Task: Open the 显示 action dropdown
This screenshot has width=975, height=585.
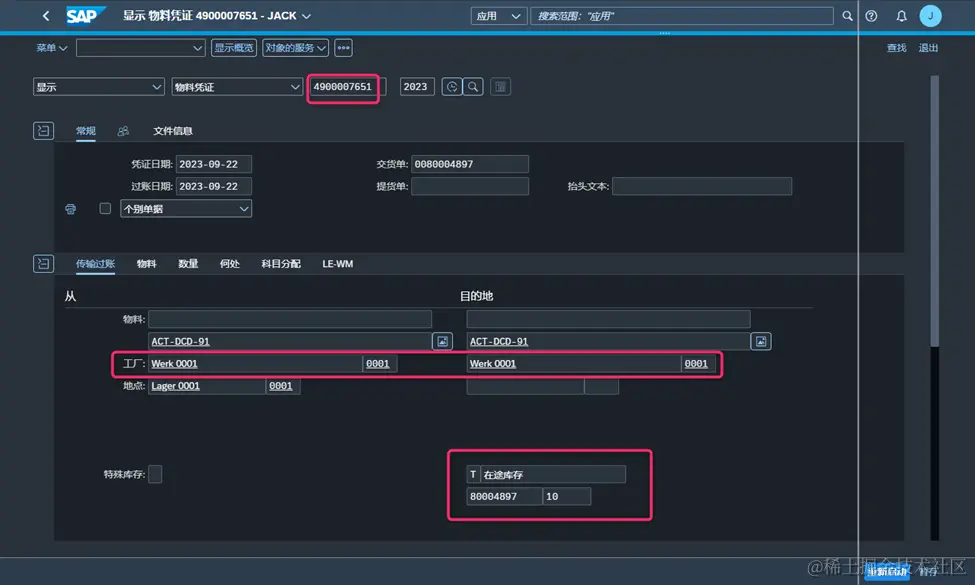Action: (x=98, y=87)
